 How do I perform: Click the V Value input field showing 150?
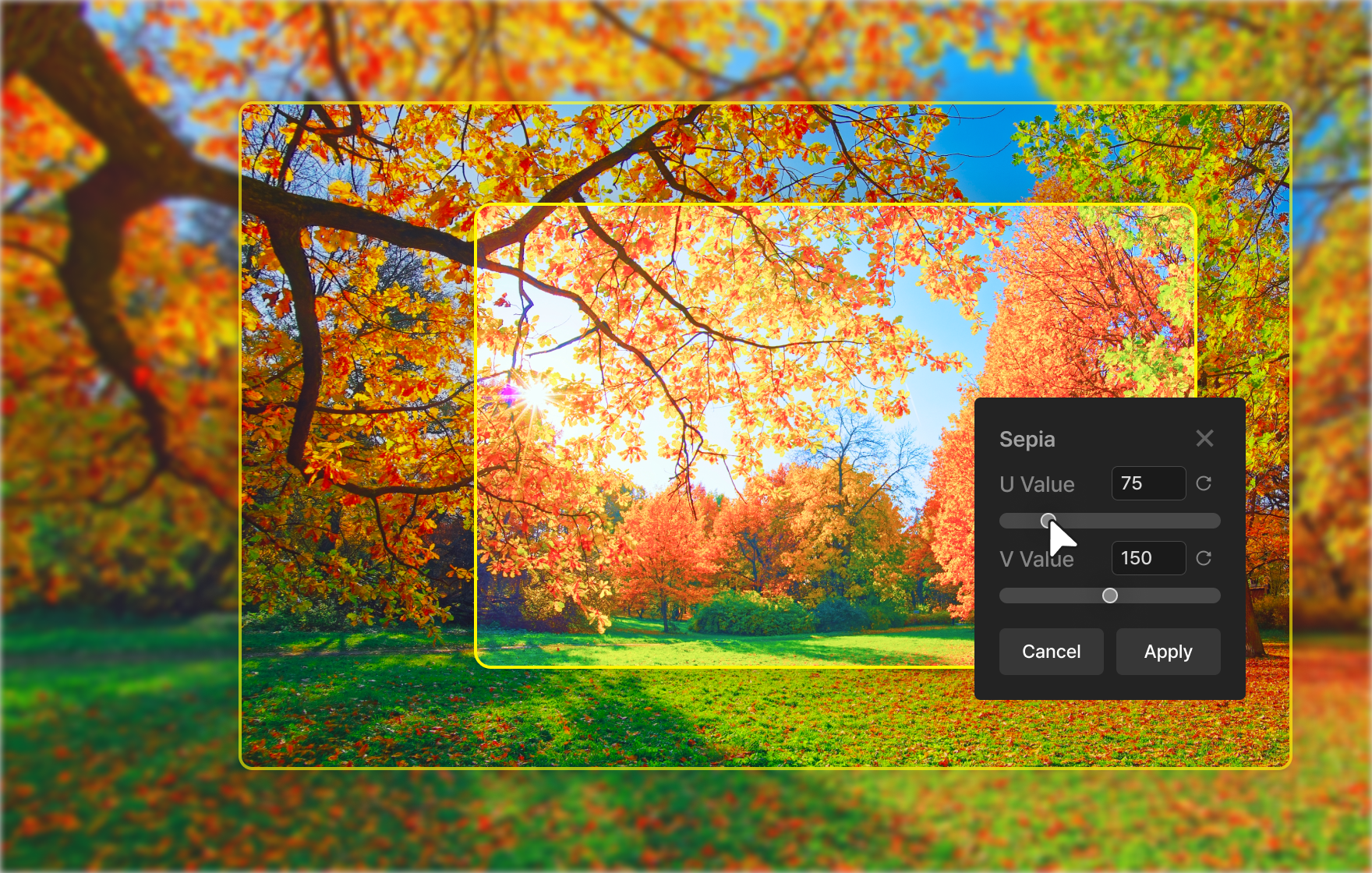(x=1148, y=558)
